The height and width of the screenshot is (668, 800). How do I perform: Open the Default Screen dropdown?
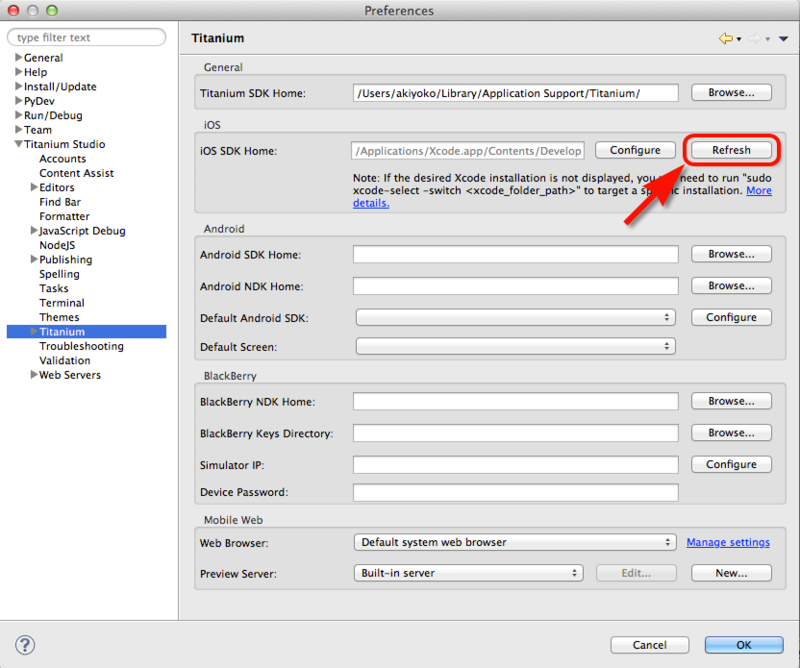[x=515, y=347]
